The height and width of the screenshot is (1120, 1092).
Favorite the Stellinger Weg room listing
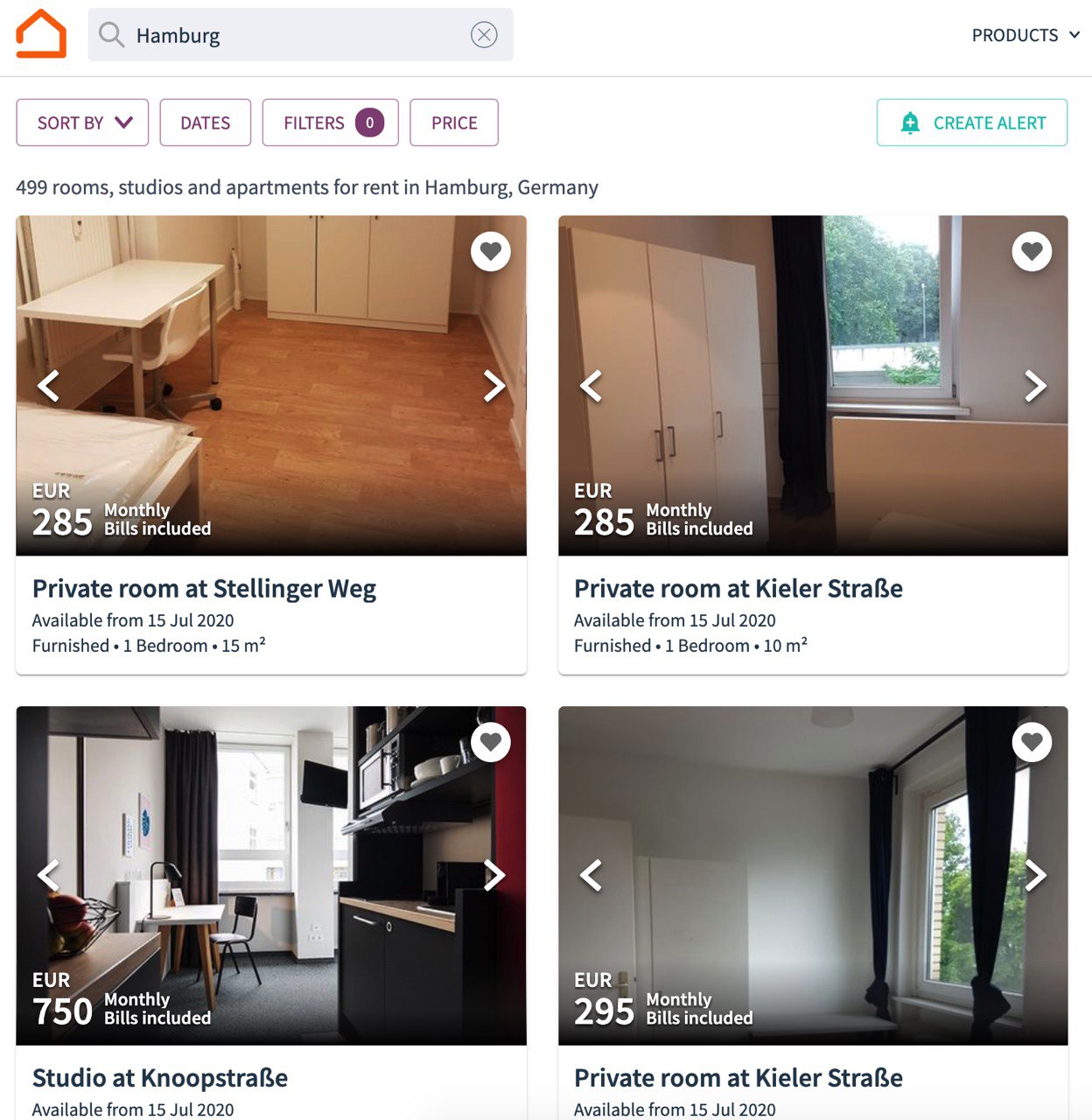point(491,252)
